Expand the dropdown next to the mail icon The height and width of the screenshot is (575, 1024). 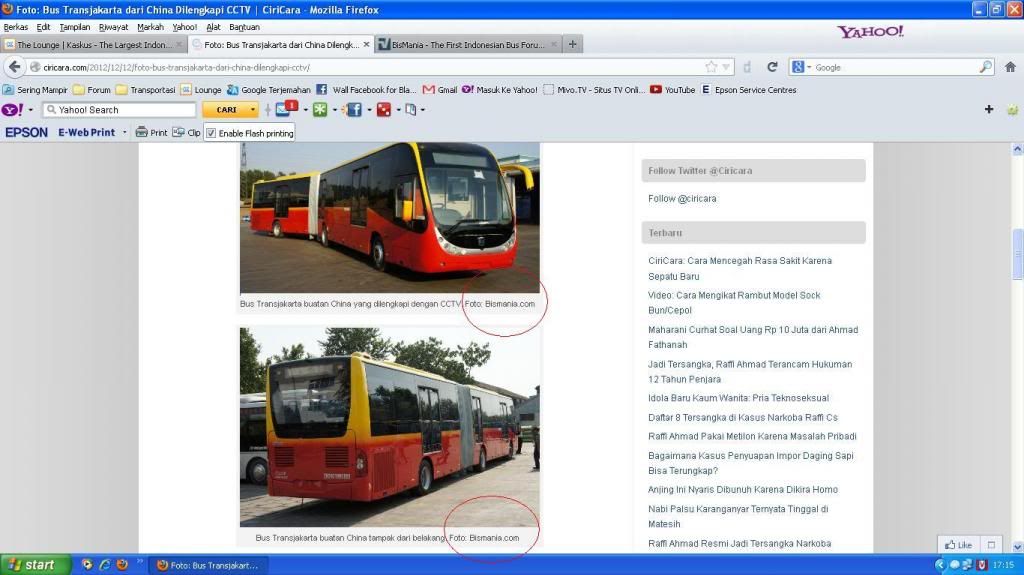(x=305, y=109)
